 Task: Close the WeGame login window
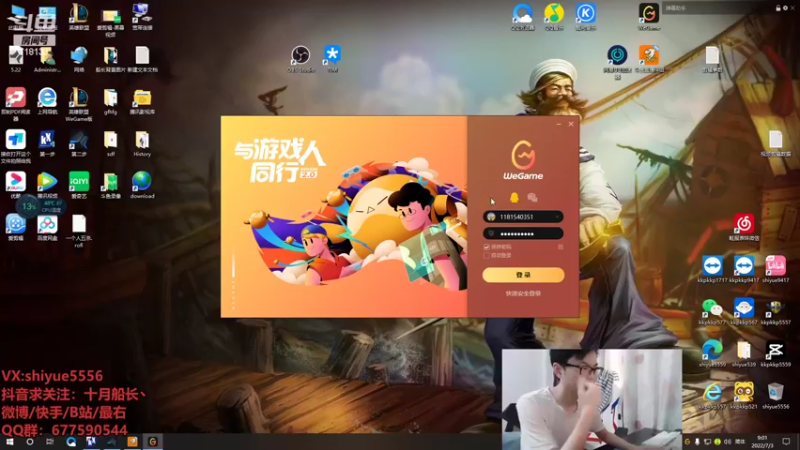point(571,124)
